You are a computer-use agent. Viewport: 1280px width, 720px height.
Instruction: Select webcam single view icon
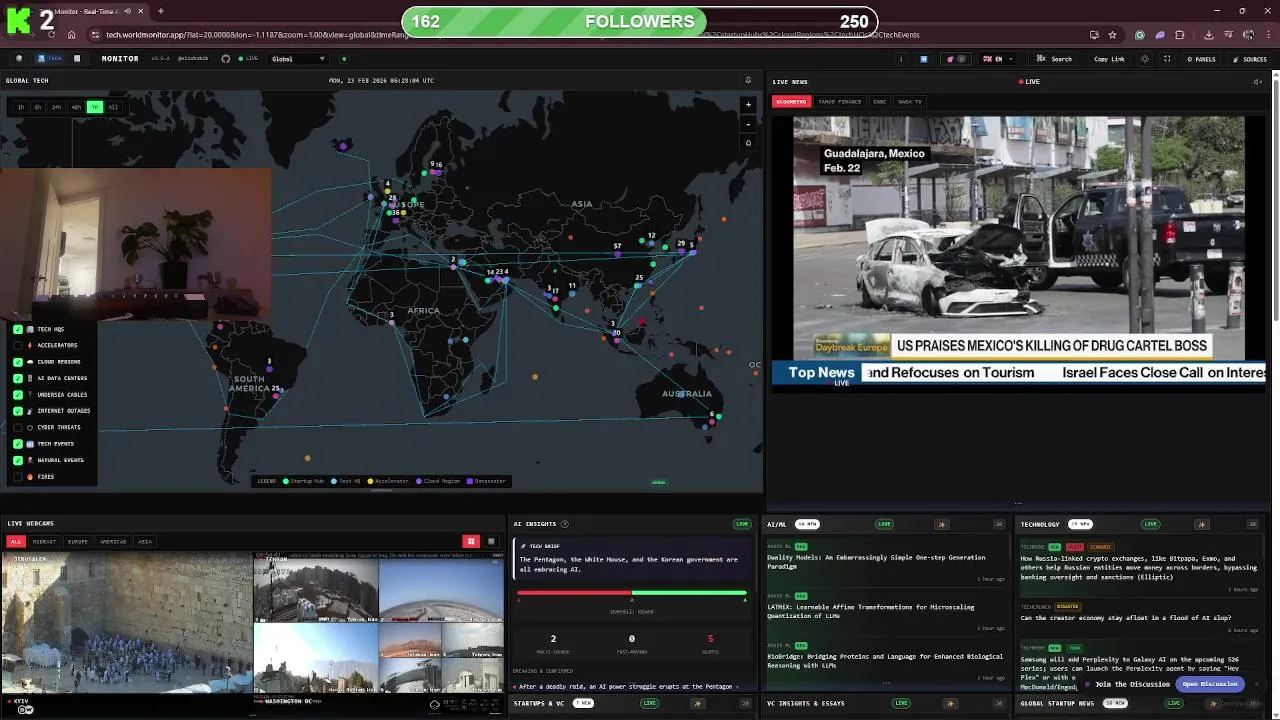tap(491, 541)
